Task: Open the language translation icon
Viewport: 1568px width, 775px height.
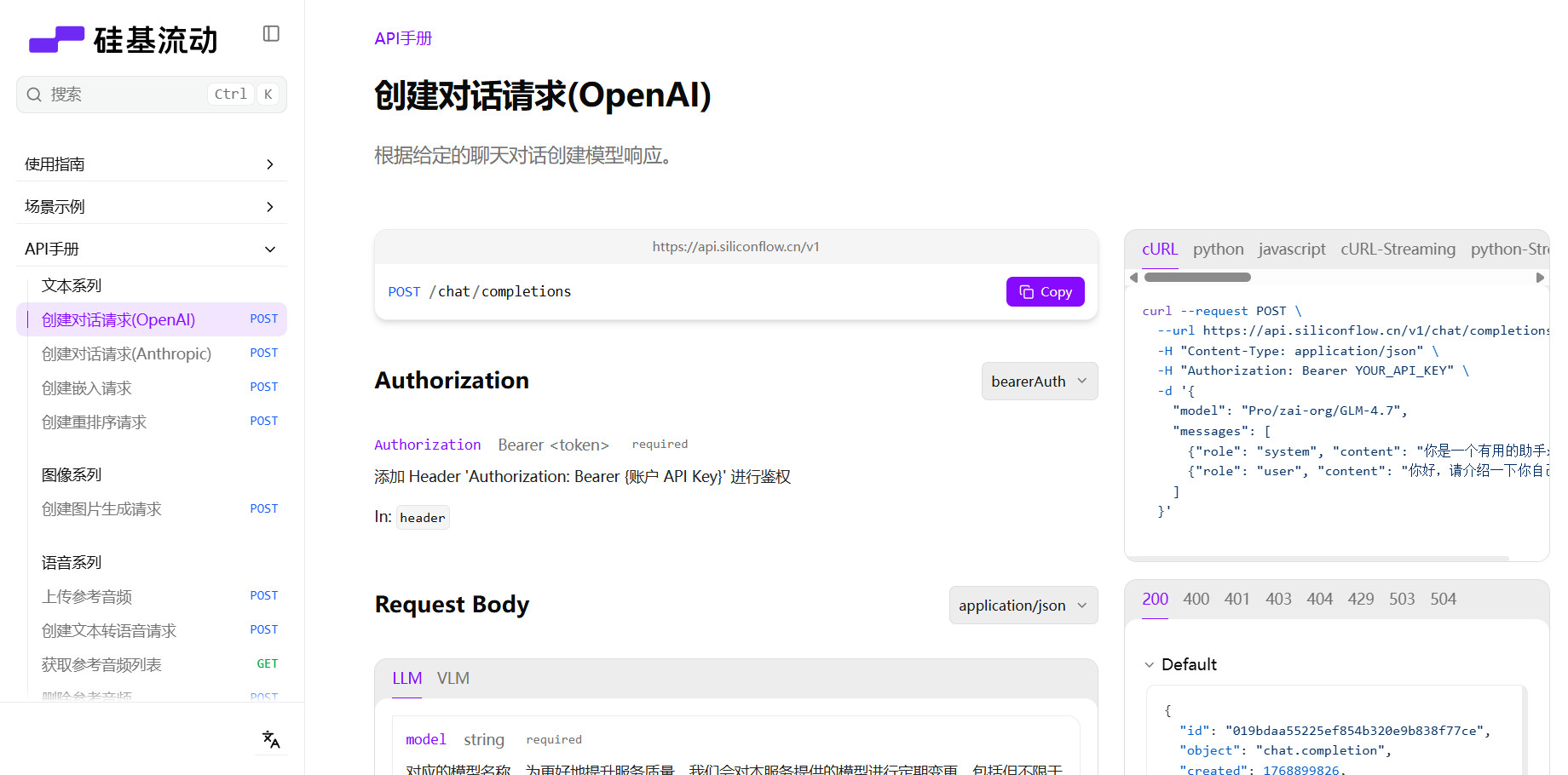Action: click(271, 738)
